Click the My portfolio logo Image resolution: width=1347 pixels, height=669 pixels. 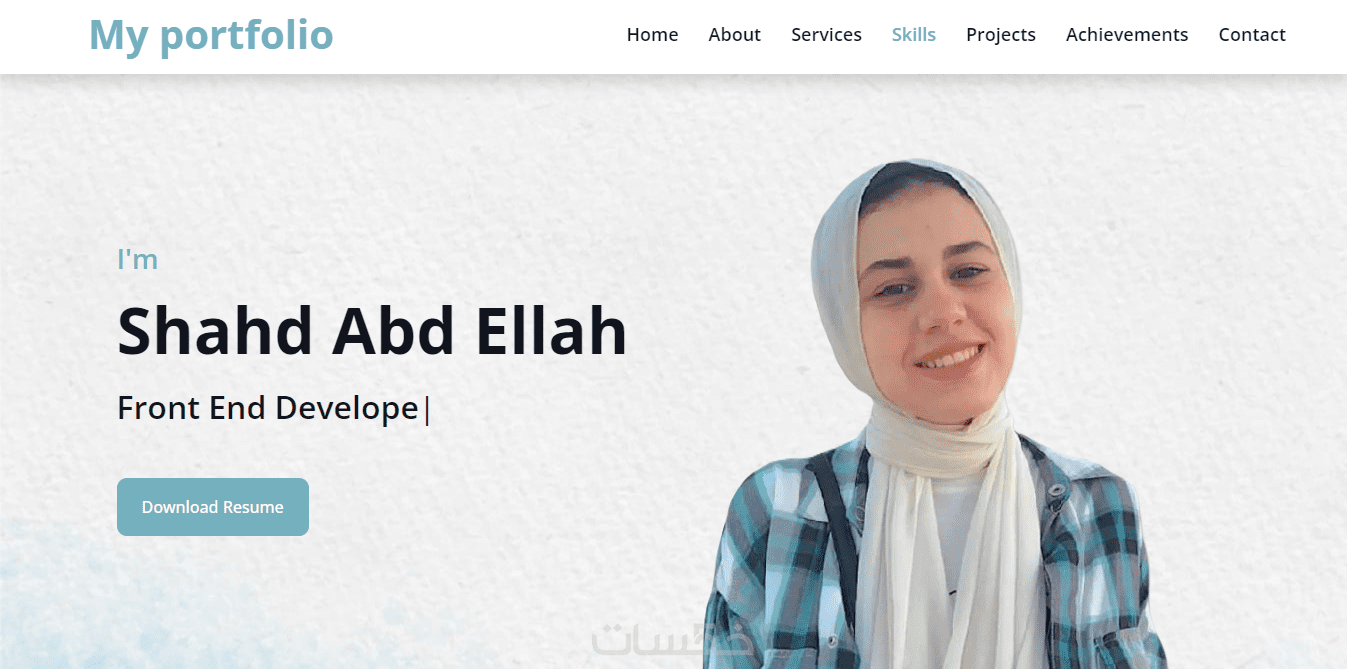click(x=211, y=36)
